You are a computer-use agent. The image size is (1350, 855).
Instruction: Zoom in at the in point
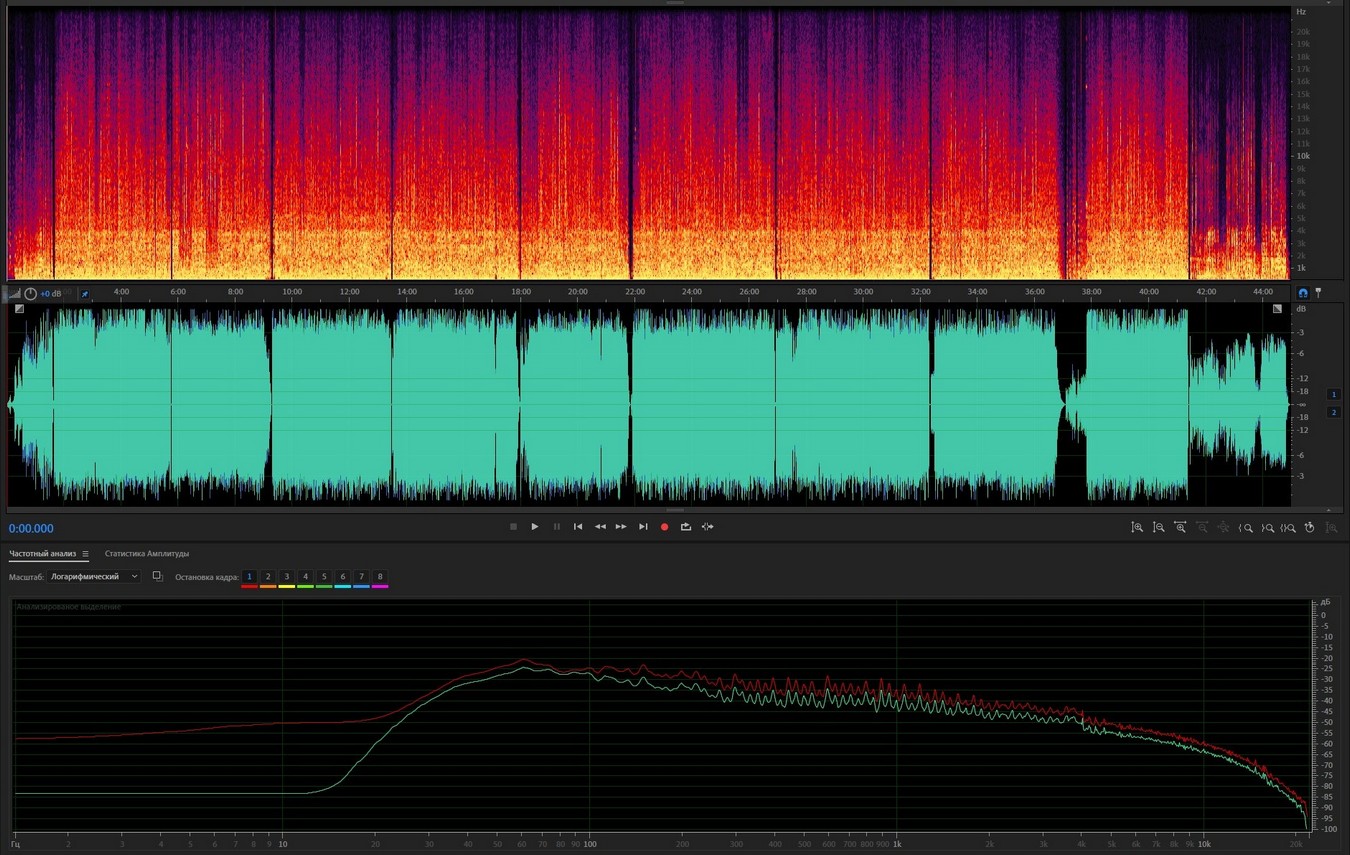(1246, 527)
